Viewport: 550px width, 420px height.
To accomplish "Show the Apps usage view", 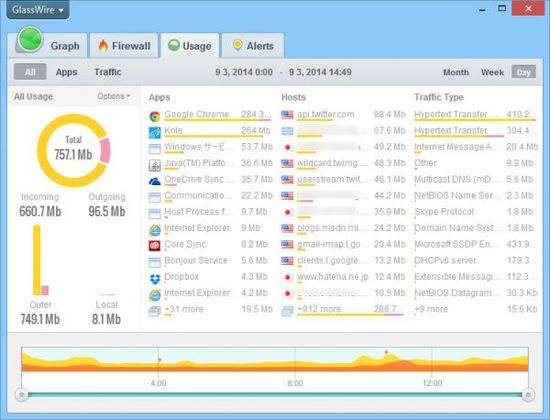I will click(x=66, y=72).
